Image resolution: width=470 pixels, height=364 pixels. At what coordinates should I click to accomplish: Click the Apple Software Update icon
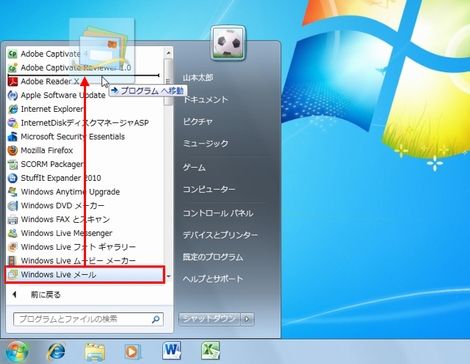tap(13, 95)
